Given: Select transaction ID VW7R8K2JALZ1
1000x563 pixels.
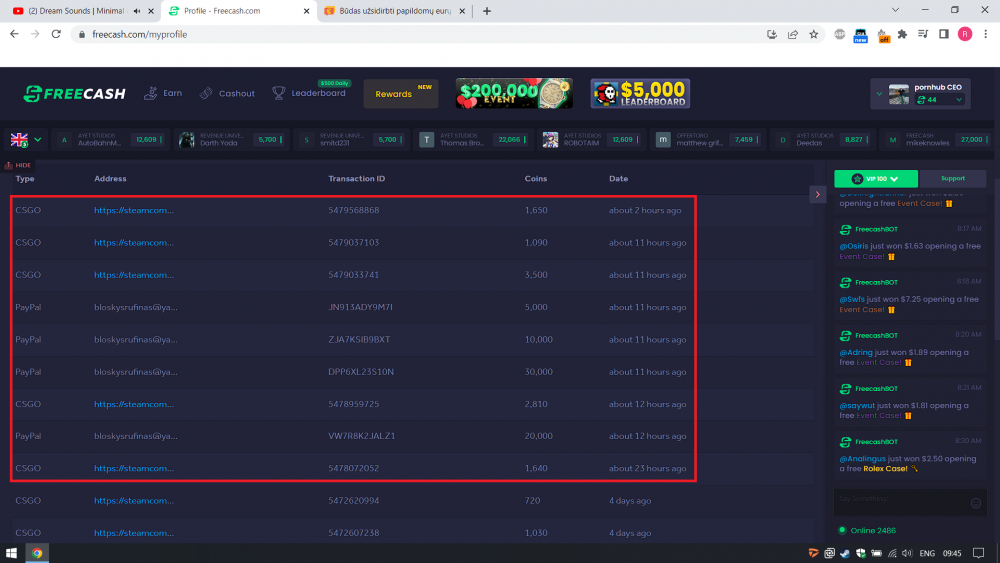Looking at the screenshot, I should click(x=362, y=436).
